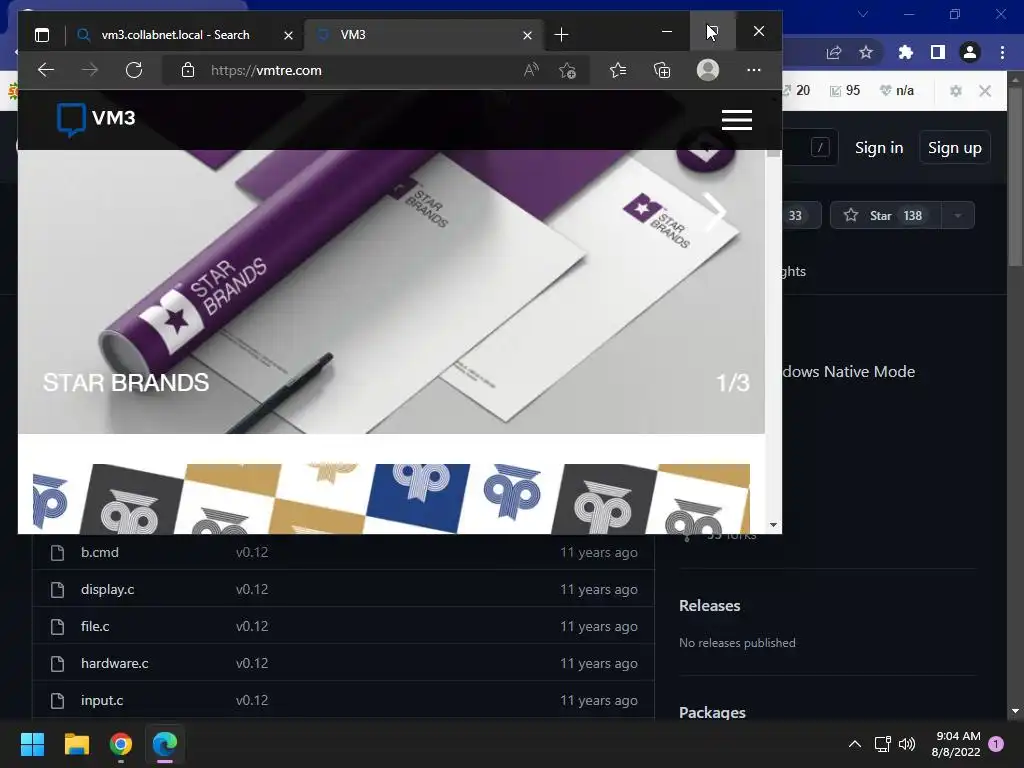The height and width of the screenshot is (768, 1024).
Task: Reload the vmtre.com page
Action: point(134,70)
